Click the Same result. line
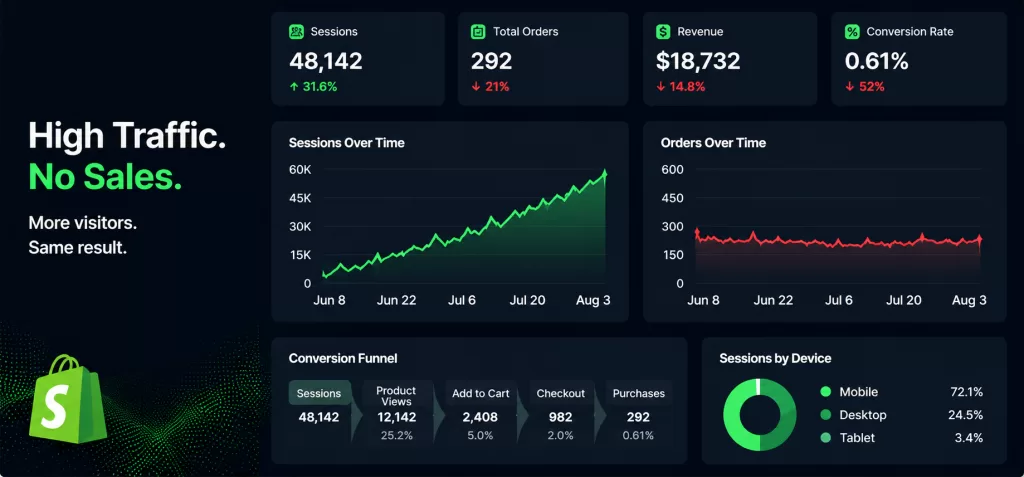The width and height of the screenshot is (1024, 477). (78, 248)
